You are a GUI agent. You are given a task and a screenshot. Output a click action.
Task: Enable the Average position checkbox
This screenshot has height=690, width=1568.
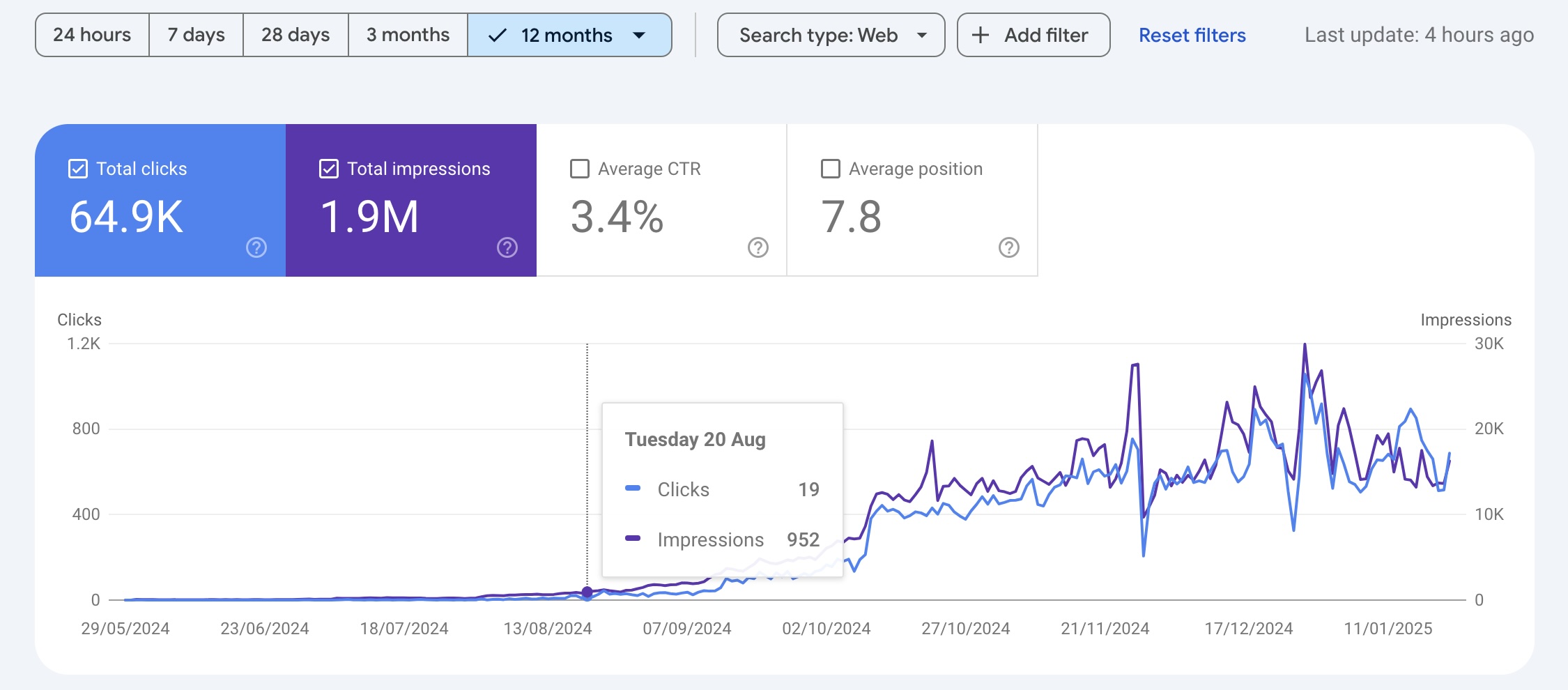831,169
